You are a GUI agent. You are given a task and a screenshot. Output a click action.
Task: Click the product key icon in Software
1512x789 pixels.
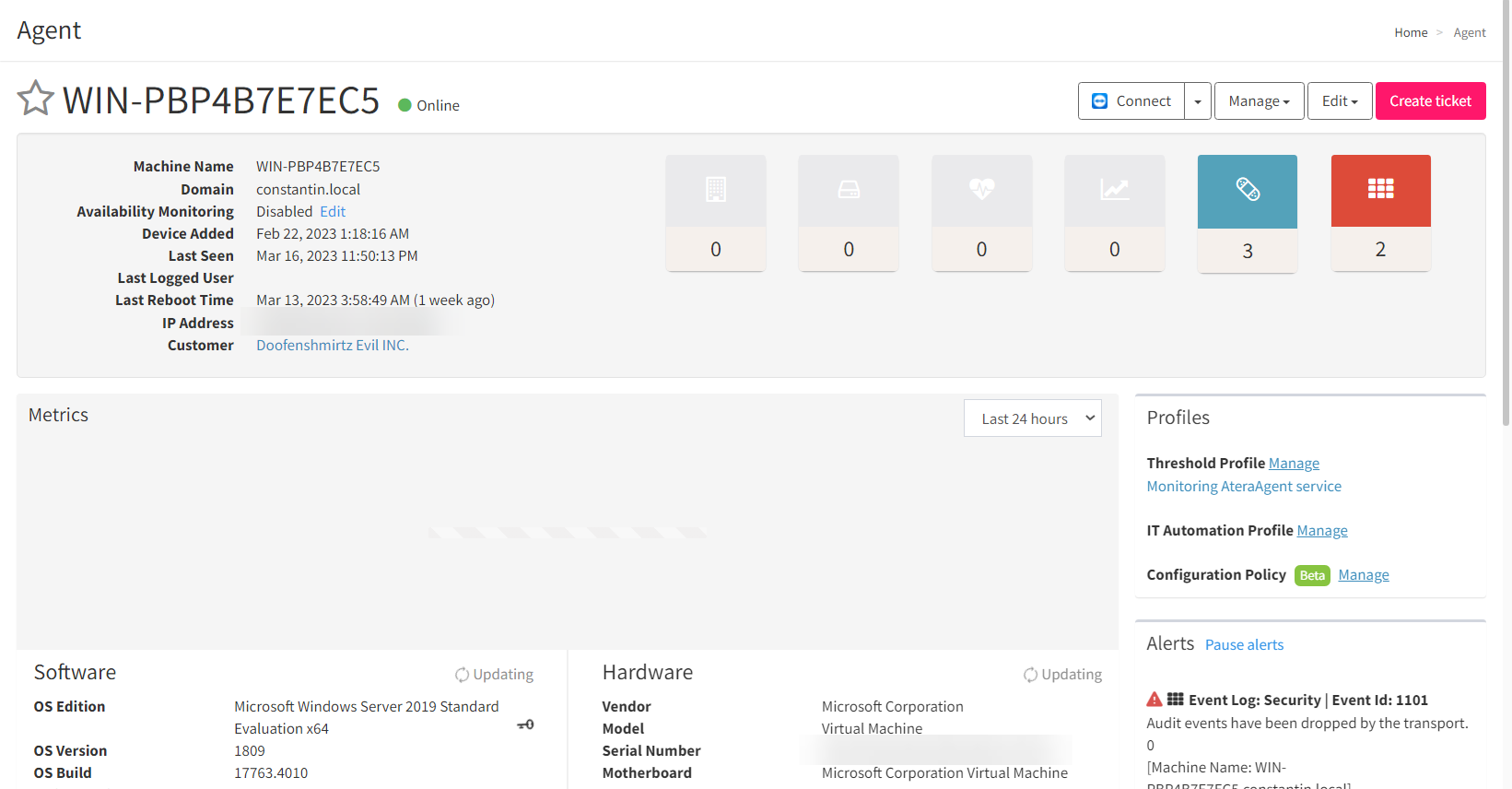[x=525, y=725]
